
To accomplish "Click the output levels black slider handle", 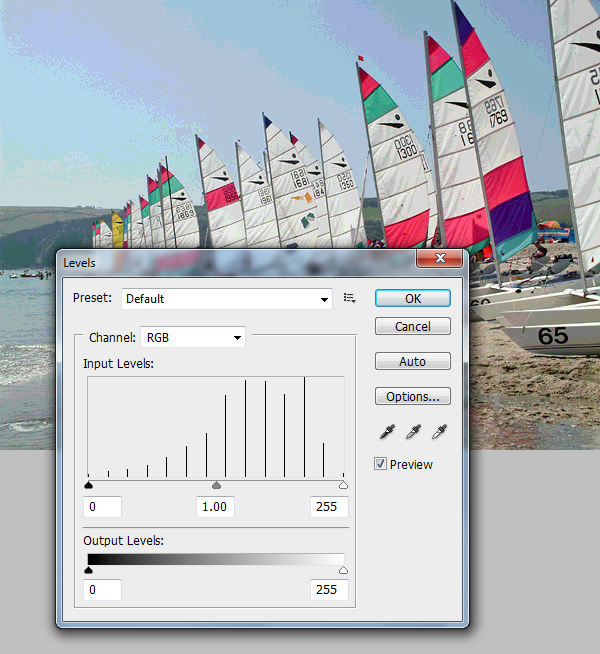I will [88, 571].
